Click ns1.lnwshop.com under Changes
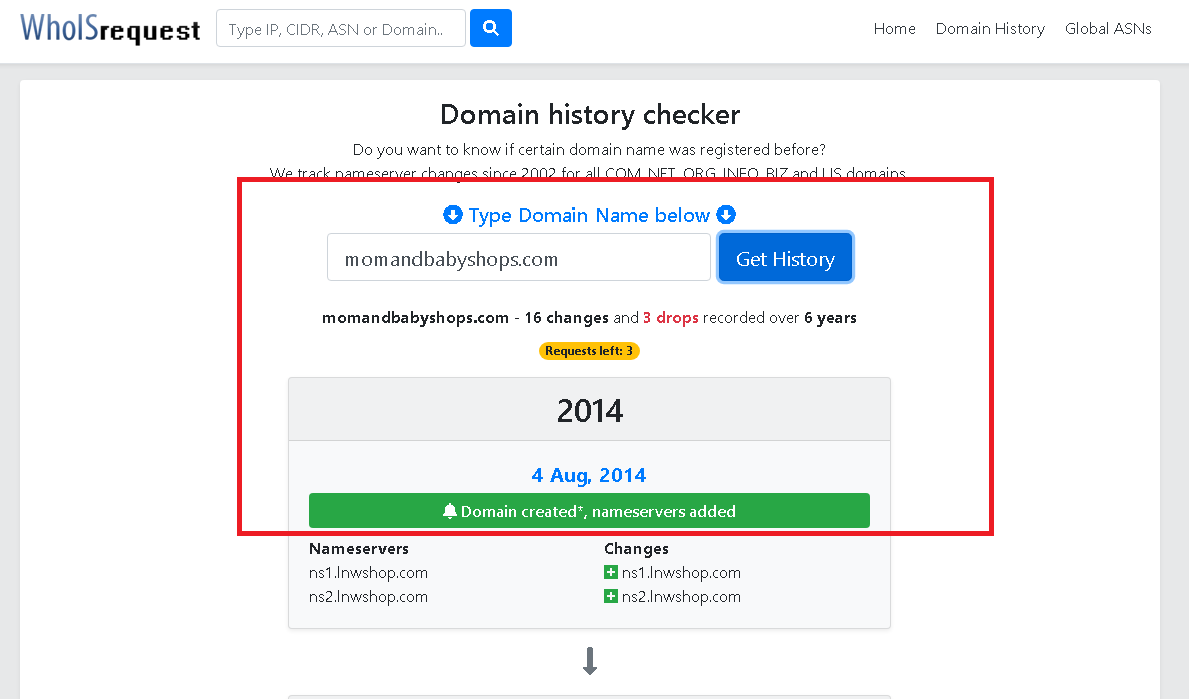 click(x=681, y=572)
